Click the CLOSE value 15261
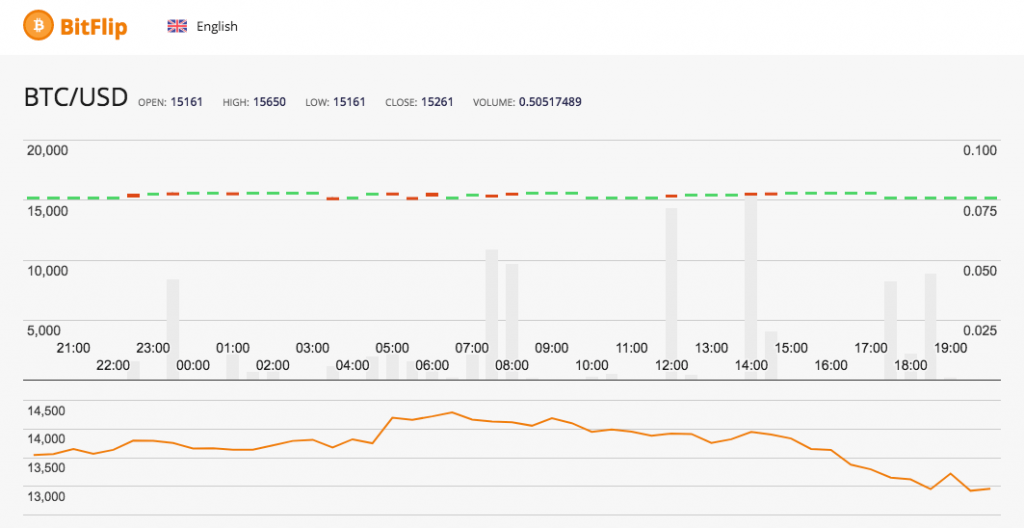 click(437, 102)
